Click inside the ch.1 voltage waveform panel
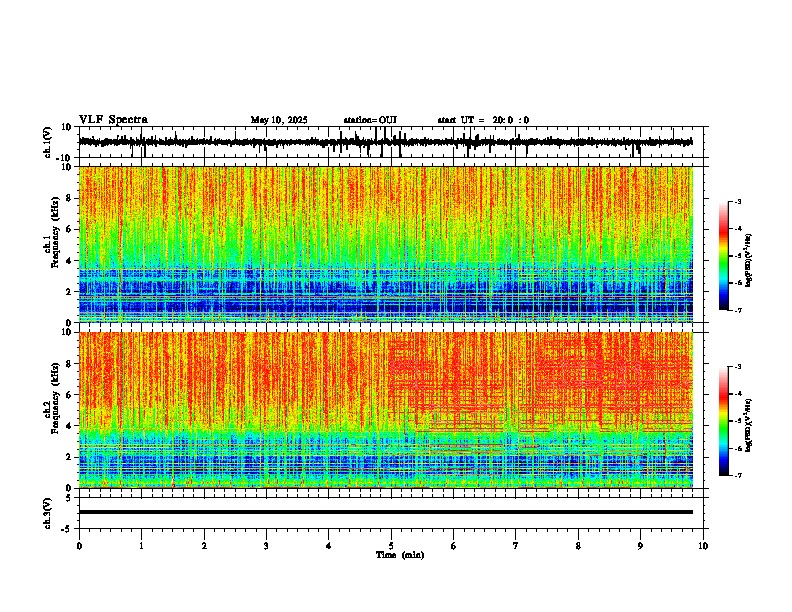 coord(393,142)
